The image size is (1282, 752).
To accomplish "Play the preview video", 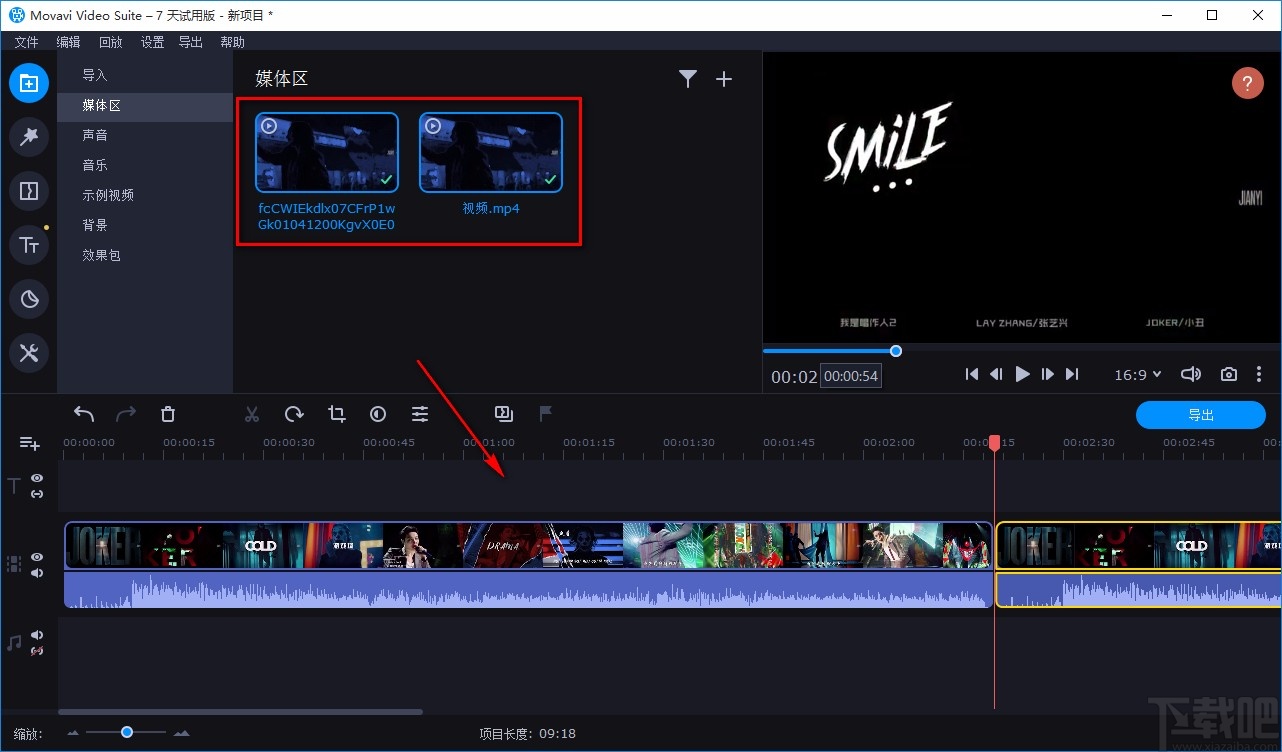I will click(1022, 374).
